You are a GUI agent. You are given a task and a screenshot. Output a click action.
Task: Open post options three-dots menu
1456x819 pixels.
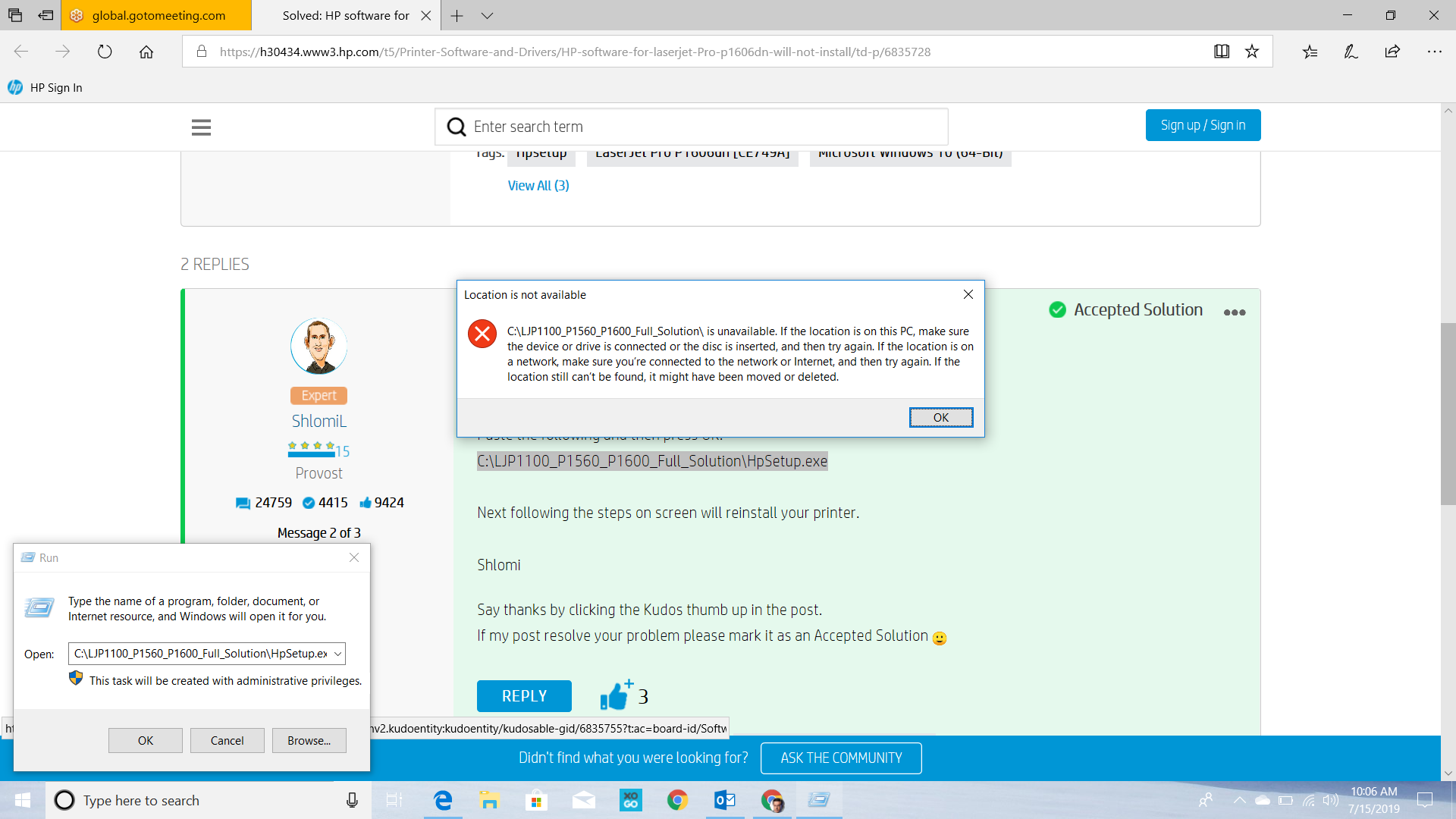click(1235, 312)
